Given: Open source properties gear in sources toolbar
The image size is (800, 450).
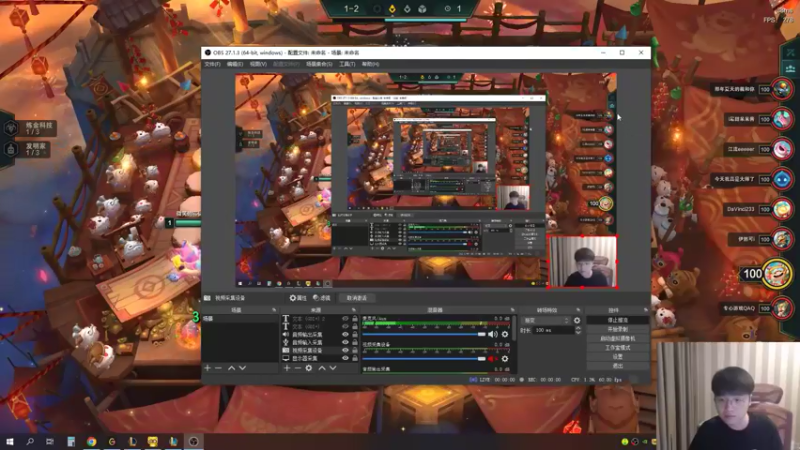Looking at the screenshot, I should click(x=309, y=368).
